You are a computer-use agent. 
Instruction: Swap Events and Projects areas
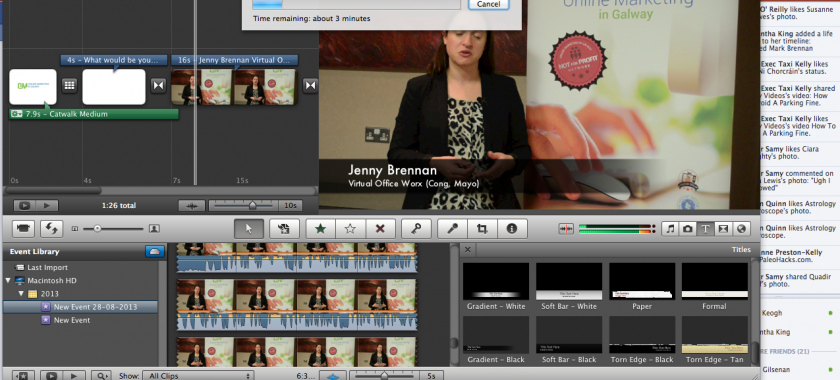pos(51,229)
